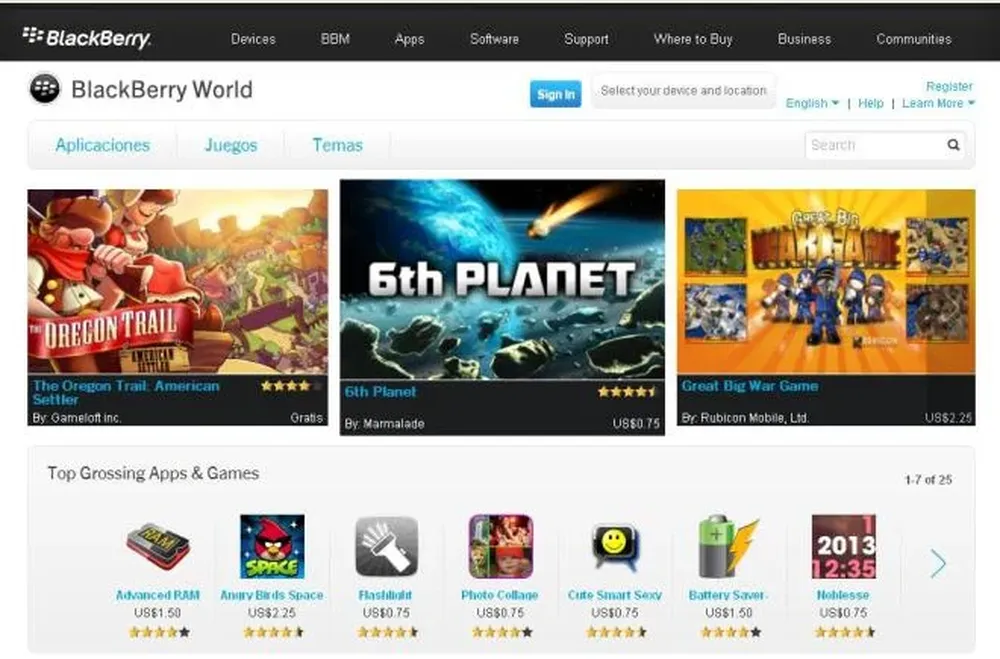Click the Sign In button

555,94
